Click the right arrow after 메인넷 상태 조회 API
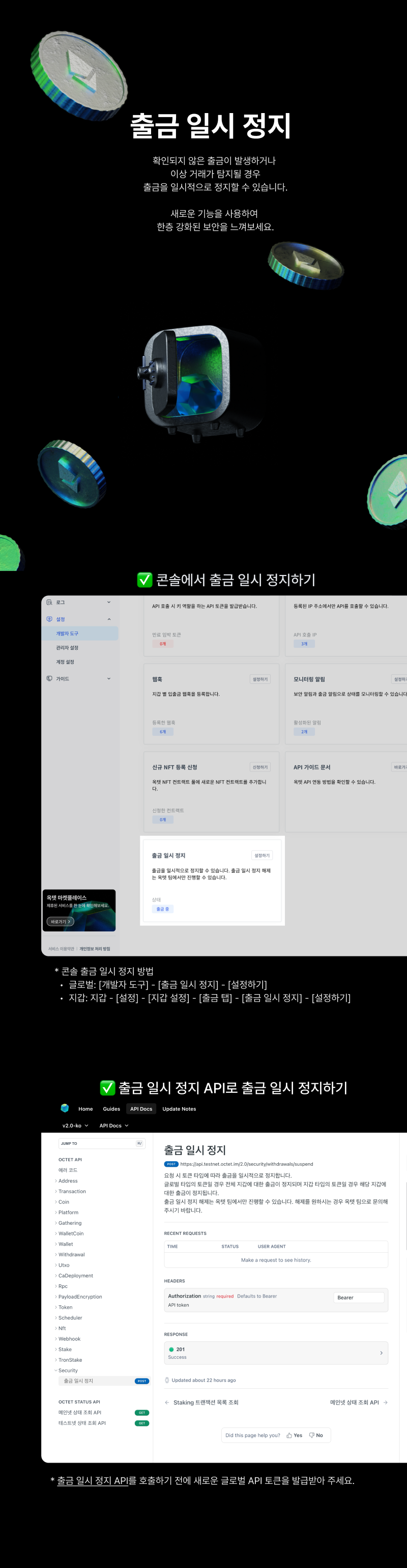 (x=385, y=1402)
